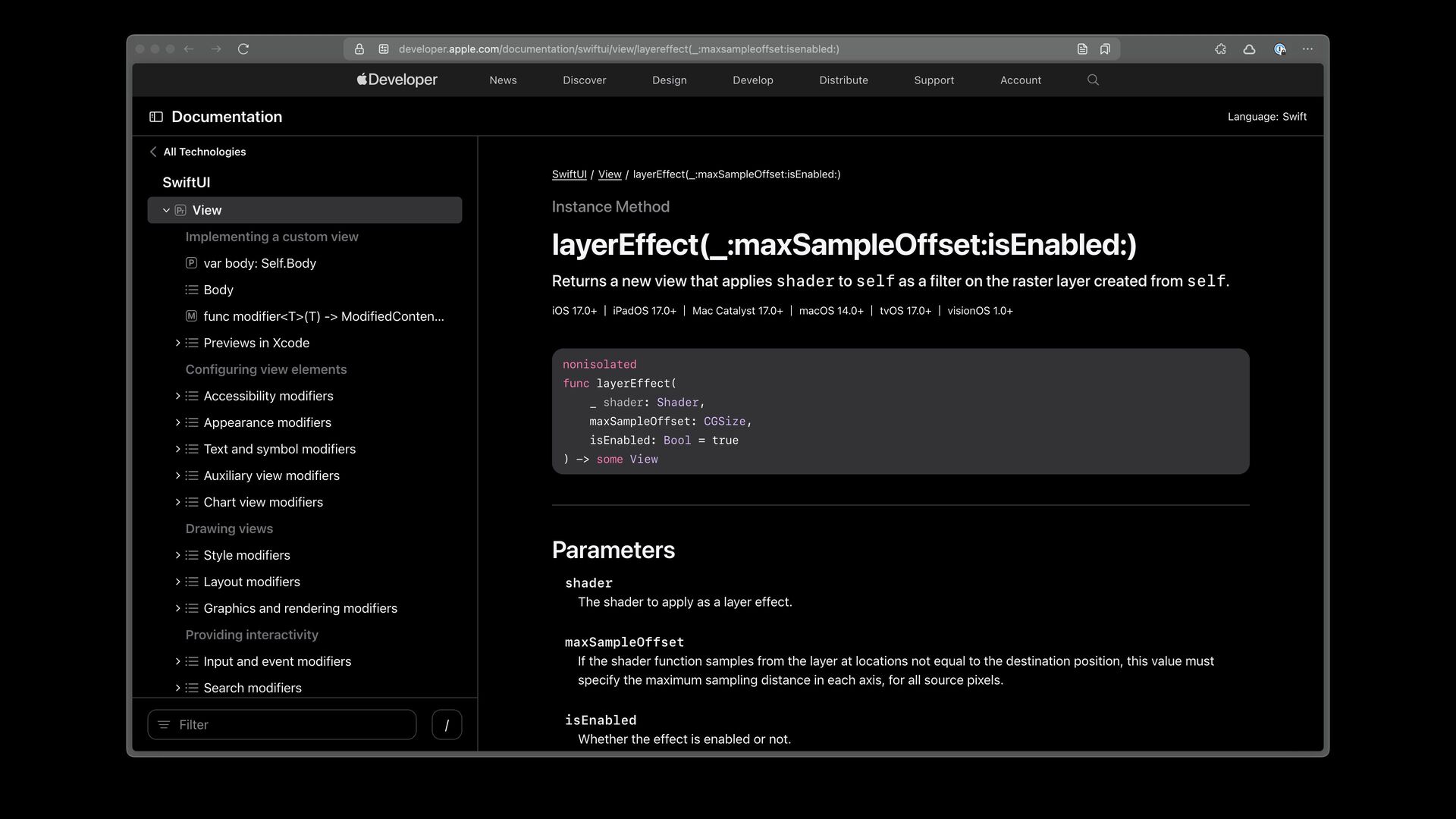Image resolution: width=1456 pixels, height=819 pixels.
Task: Select SwiftUI heading in sidebar
Action: coord(187,183)
